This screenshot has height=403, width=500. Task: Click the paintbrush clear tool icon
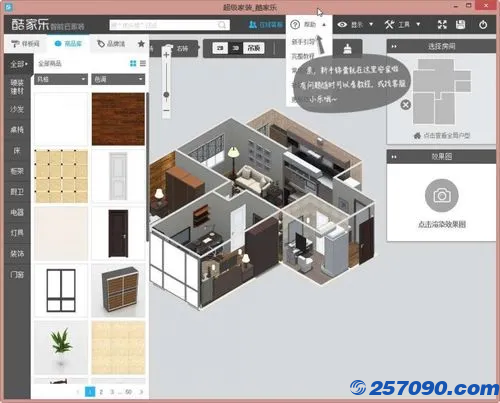[x=347, y=49]
